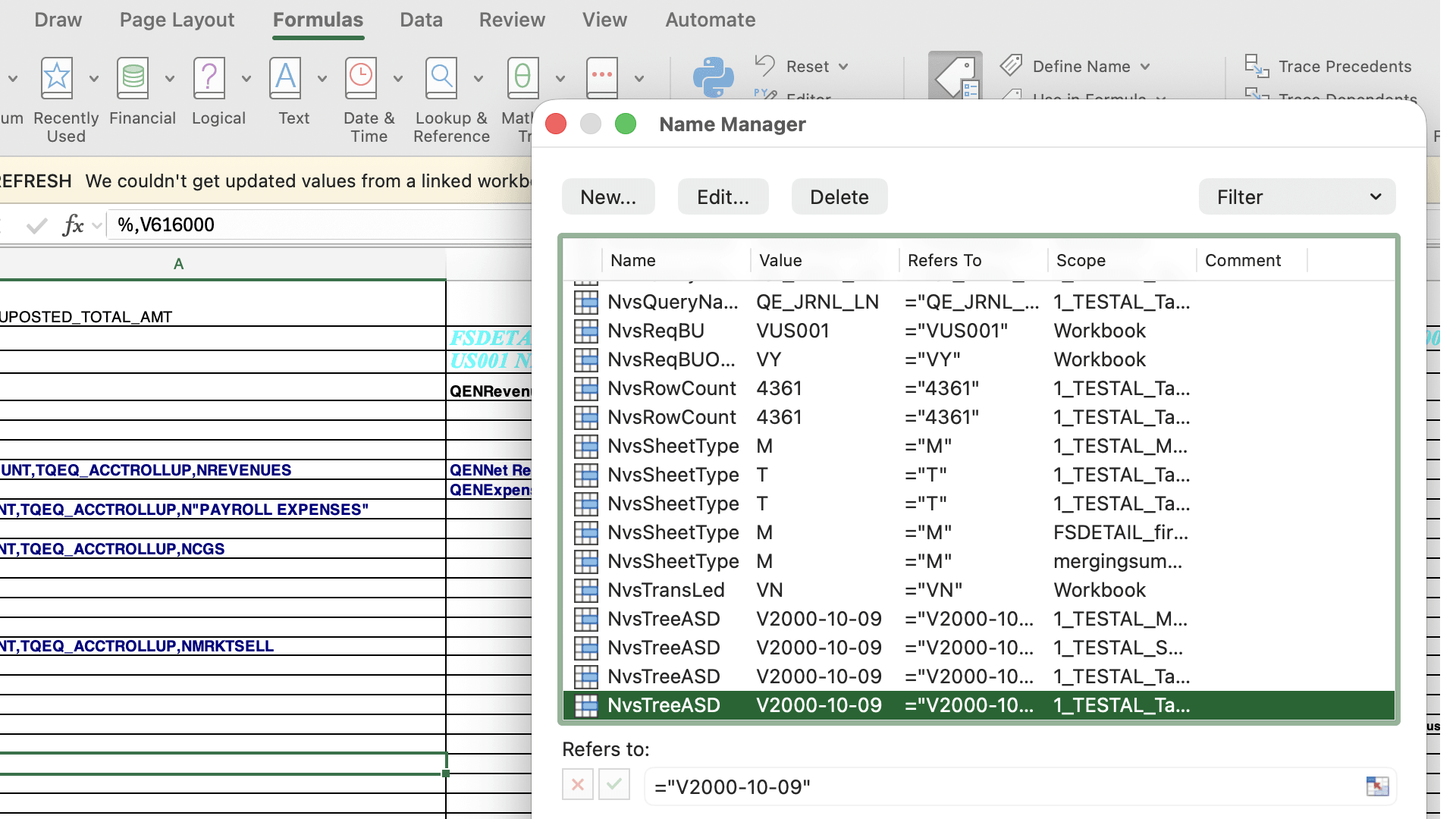The image size is (1456, 819).
Task: Select NvsSheetType row scoped mergingsum...
Action: pos(978,561)
